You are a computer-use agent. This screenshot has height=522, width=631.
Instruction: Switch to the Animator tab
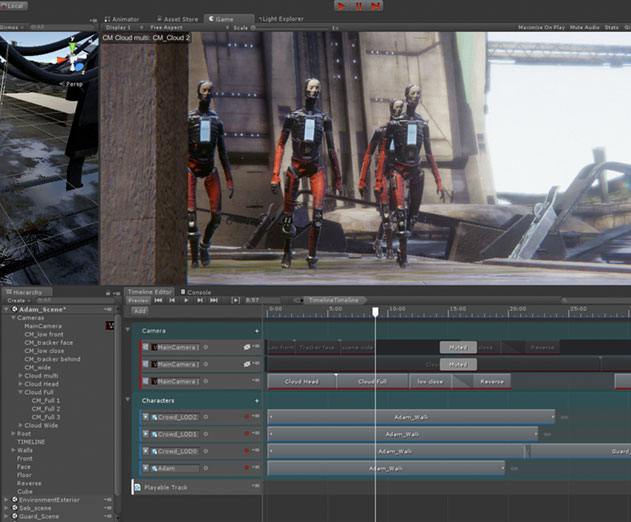[122, 19]
